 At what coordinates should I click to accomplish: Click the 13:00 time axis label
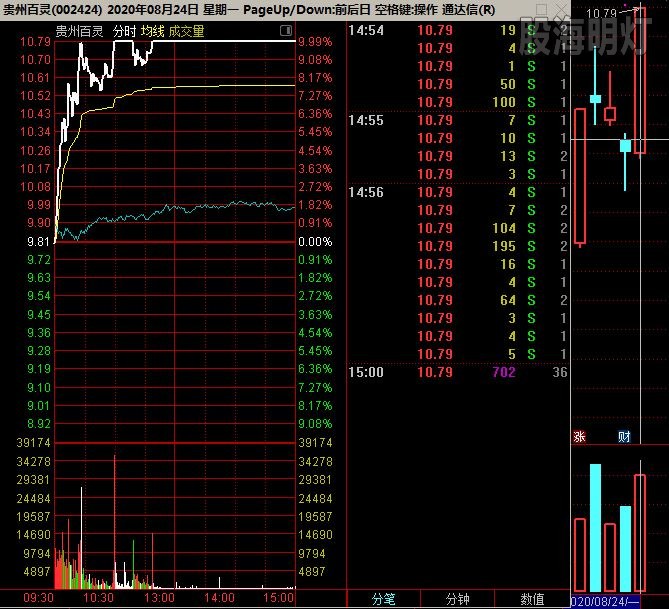(159, 598)
